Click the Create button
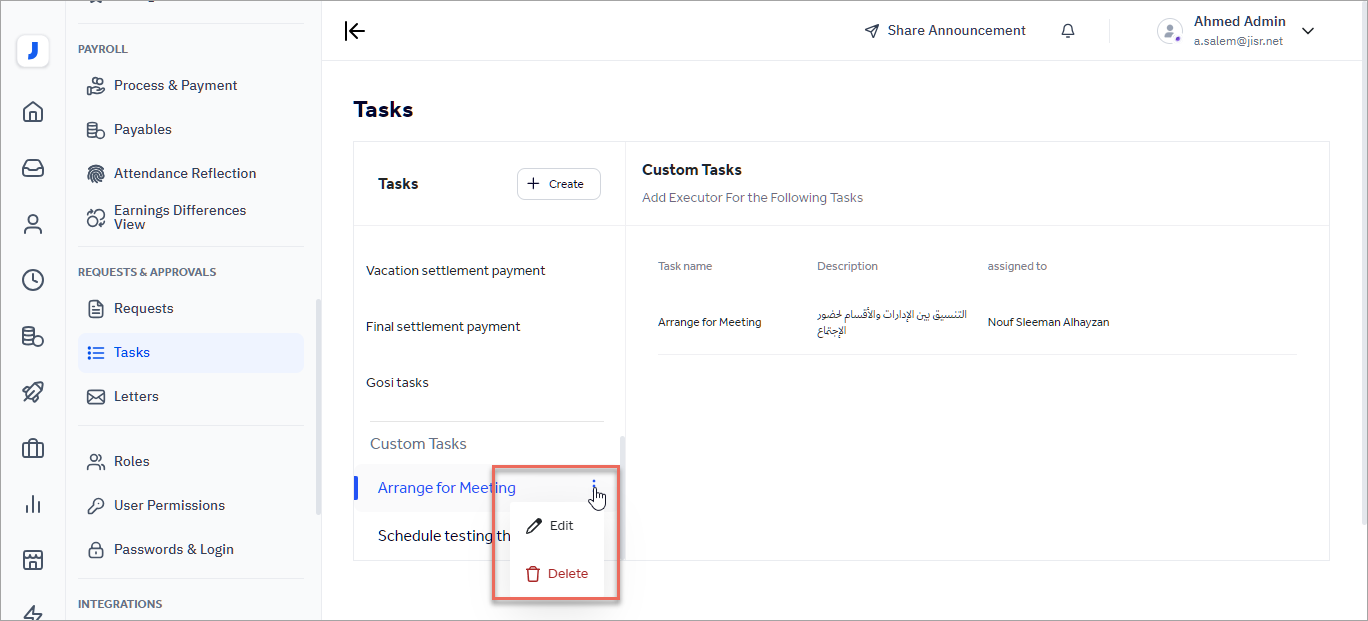This screenshot has width=1368, height=621. click(x=558, y=183)
